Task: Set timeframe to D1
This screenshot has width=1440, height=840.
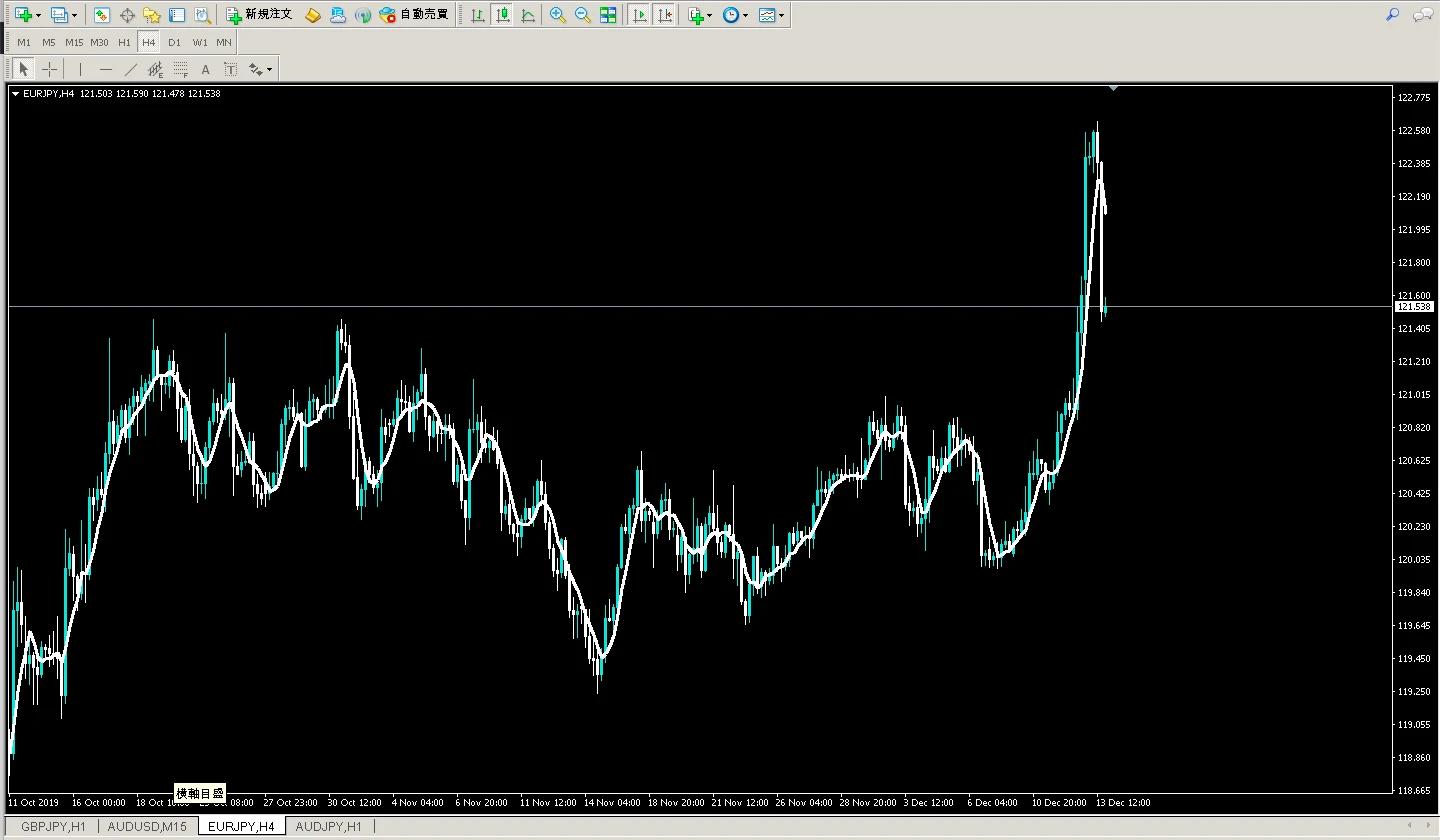Action: tap(174, 42)
